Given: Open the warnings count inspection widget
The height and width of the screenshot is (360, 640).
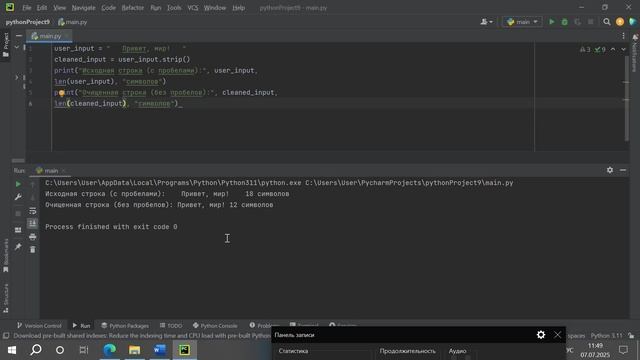Looking at the screenshot, I should pos(585,49).
